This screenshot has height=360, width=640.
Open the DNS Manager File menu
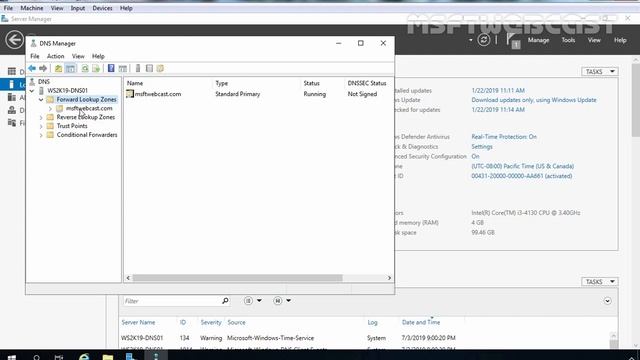(x=35, y=56)
